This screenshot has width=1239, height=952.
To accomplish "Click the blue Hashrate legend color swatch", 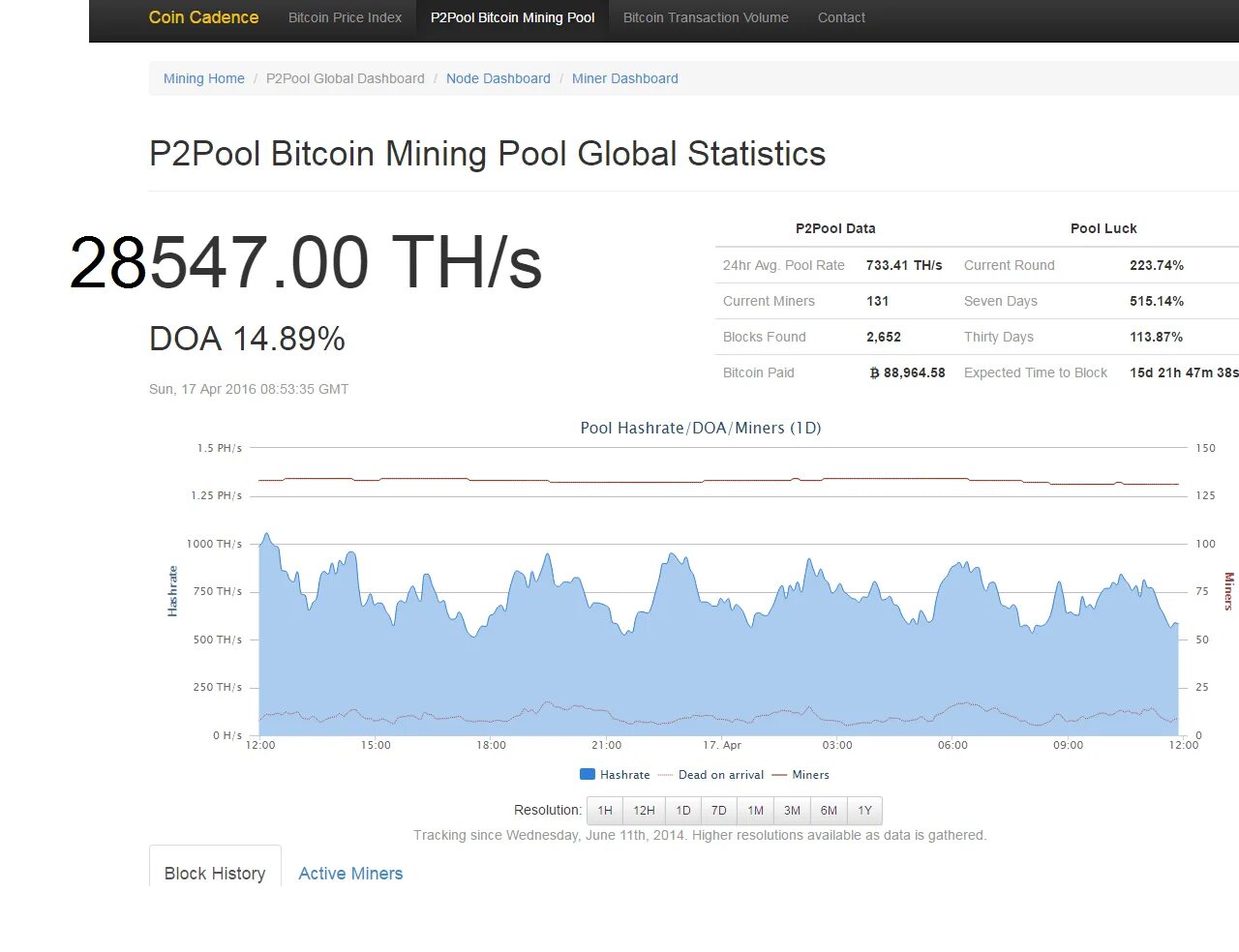I will [x=587, y=774].
